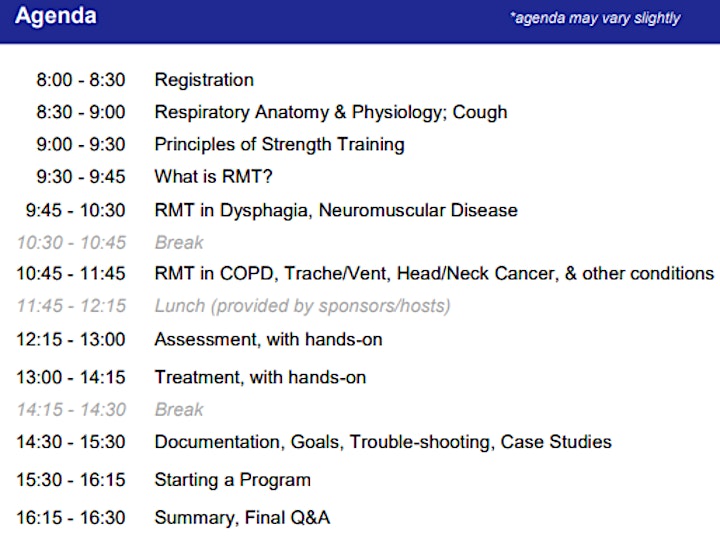Select Respiratory Anatomy & Physiology; Cough entry
Image resolution: width=720 pixels, height=552 pixels.
[331, 112]
